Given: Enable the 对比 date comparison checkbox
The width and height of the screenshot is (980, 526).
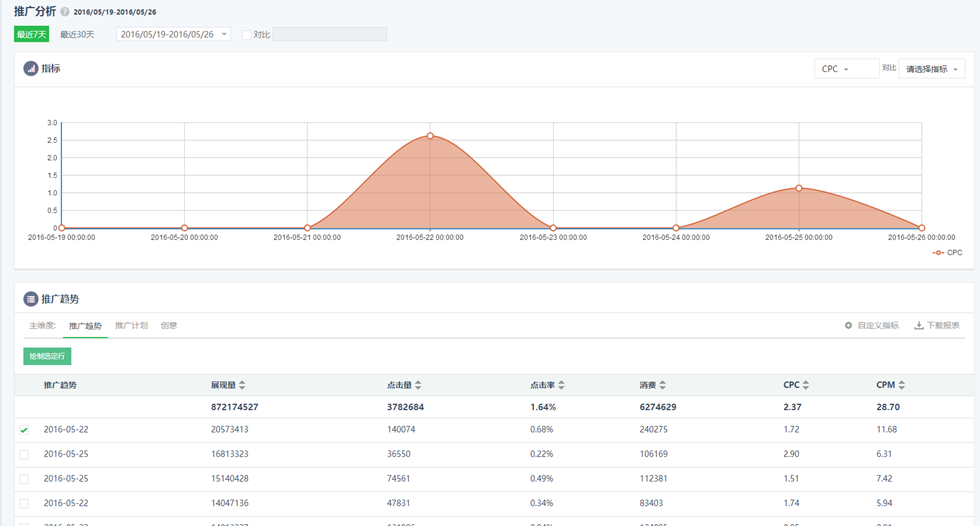Looking at the screenshot, I should (247, 35).
